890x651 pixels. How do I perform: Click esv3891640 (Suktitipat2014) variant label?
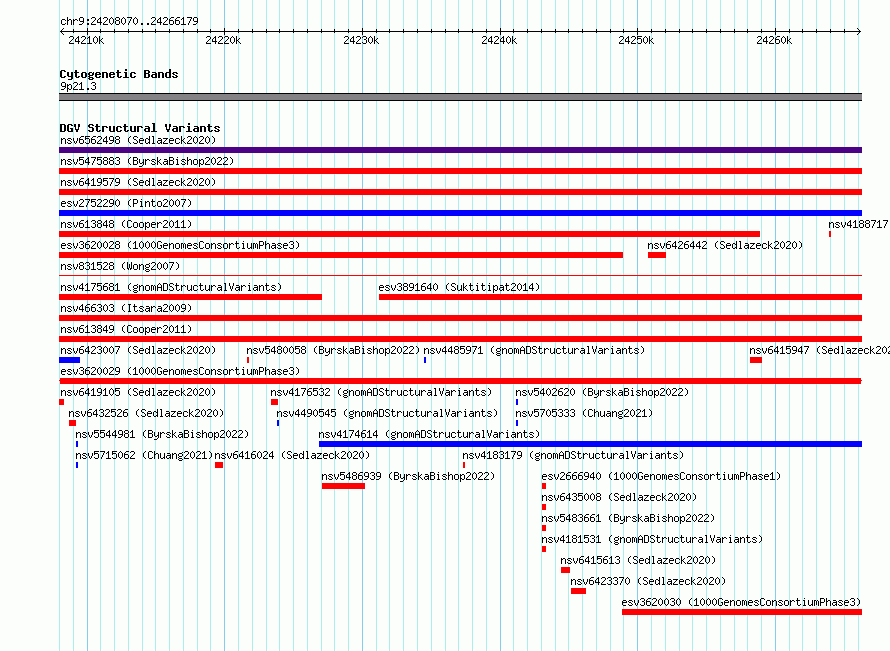459,287
